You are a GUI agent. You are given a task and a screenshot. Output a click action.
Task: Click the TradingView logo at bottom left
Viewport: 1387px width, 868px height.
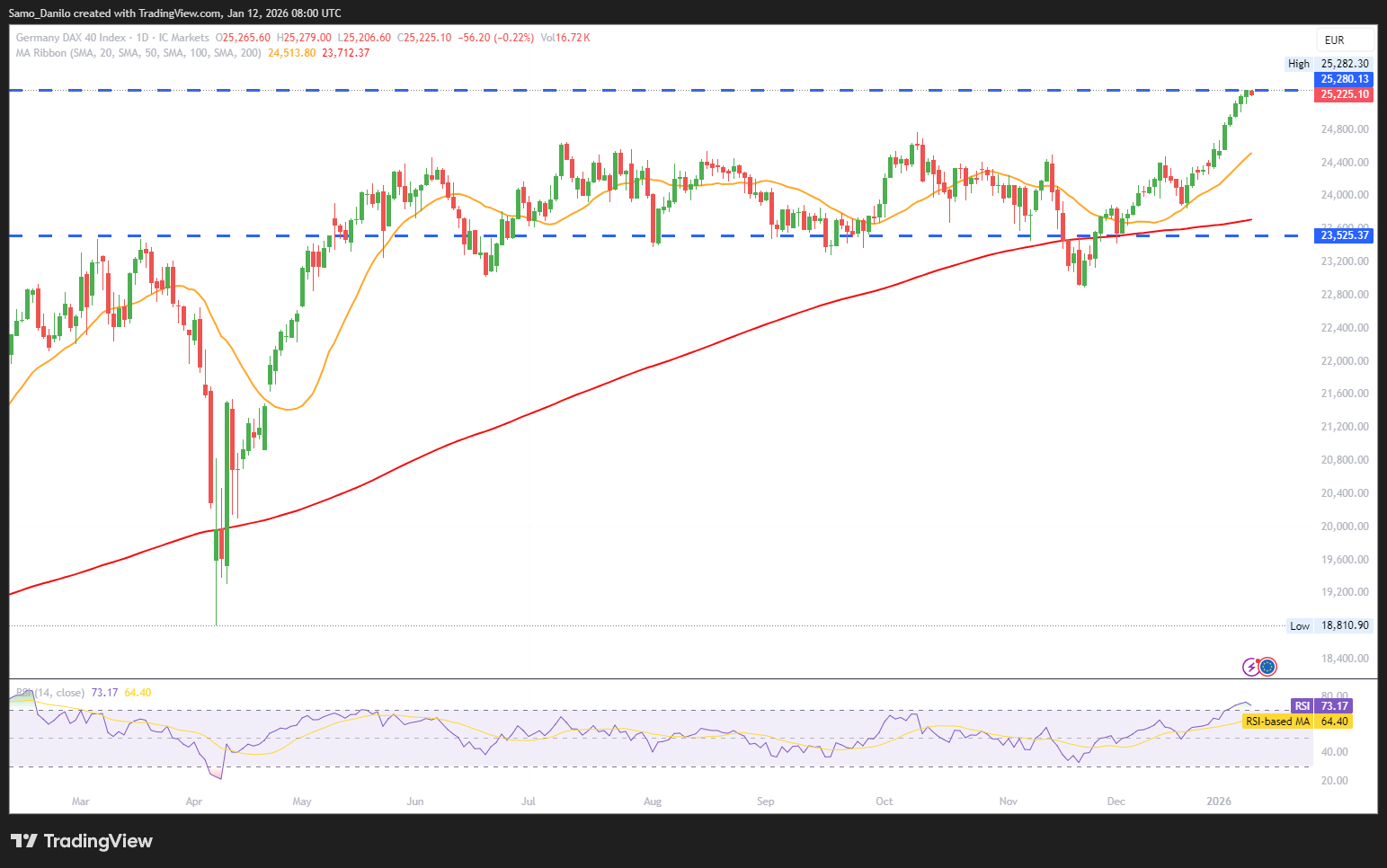82,841
